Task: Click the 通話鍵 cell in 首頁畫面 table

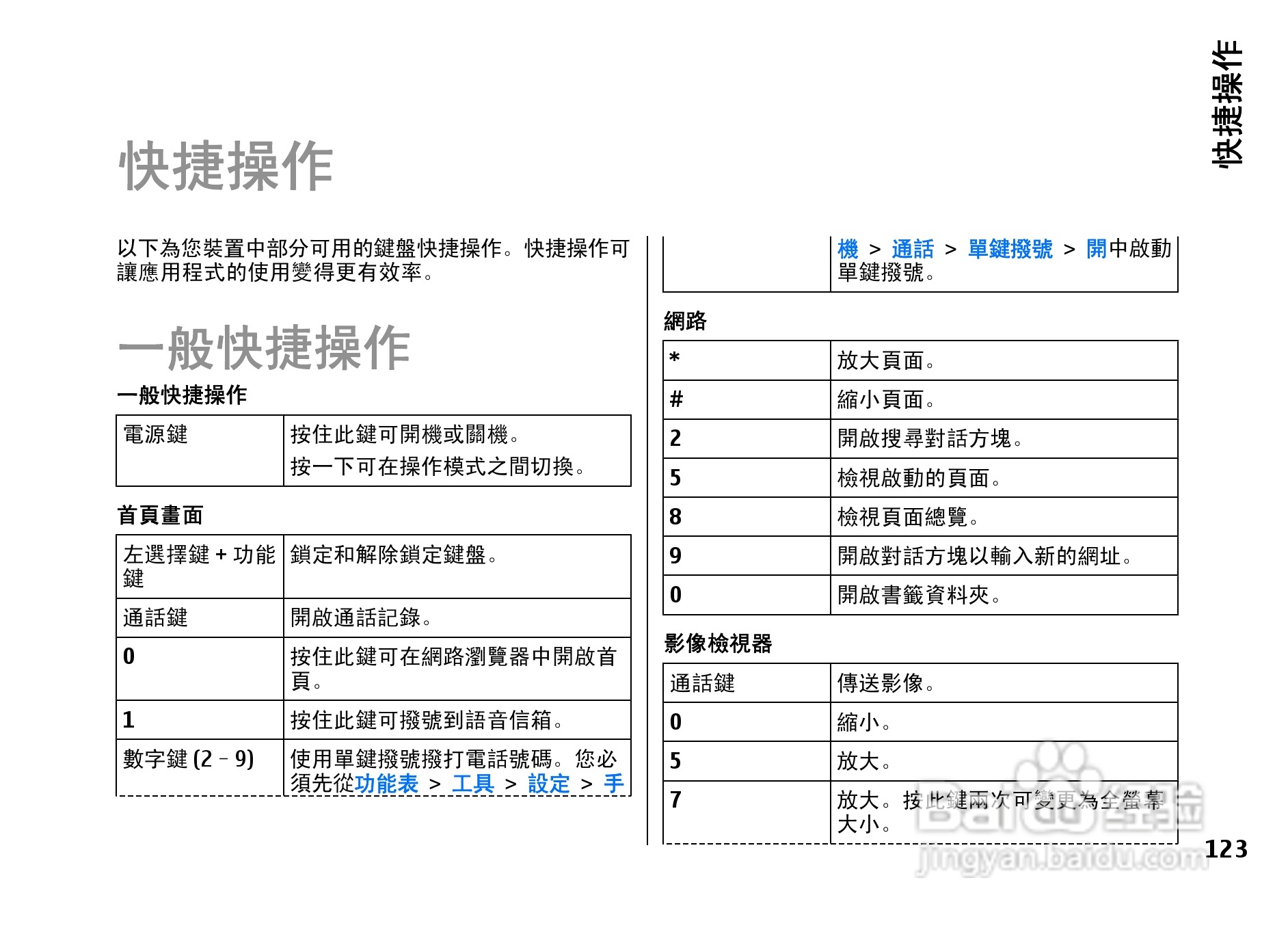Action: 200,617
